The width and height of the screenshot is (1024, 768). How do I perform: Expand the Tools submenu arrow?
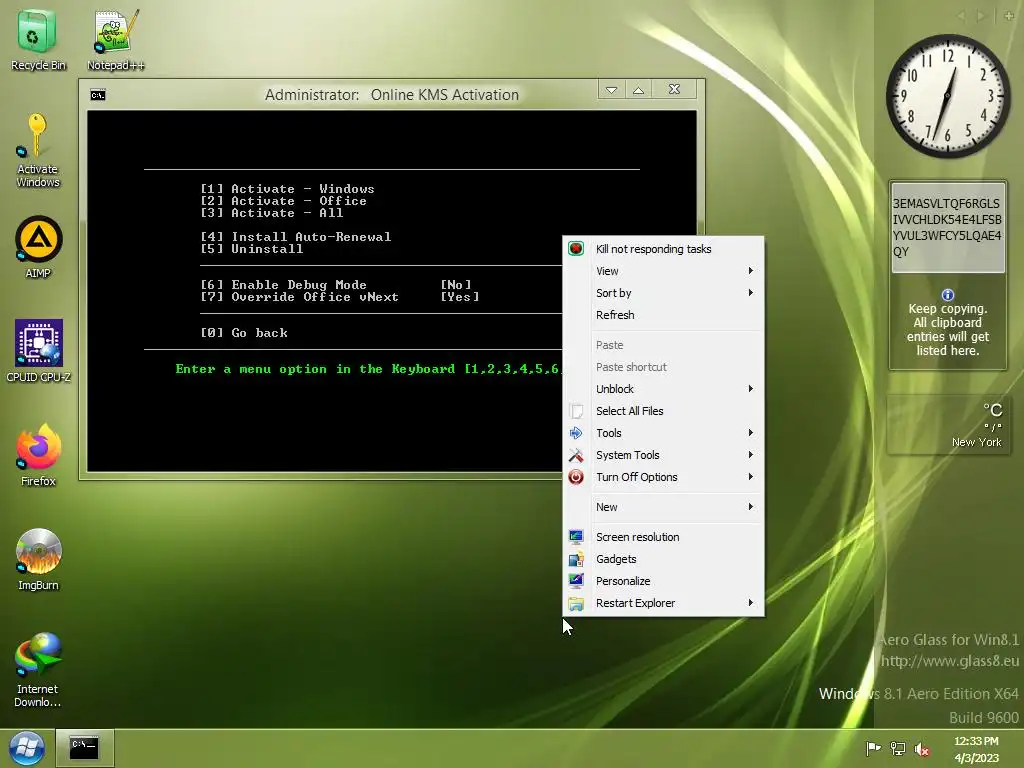751,433
